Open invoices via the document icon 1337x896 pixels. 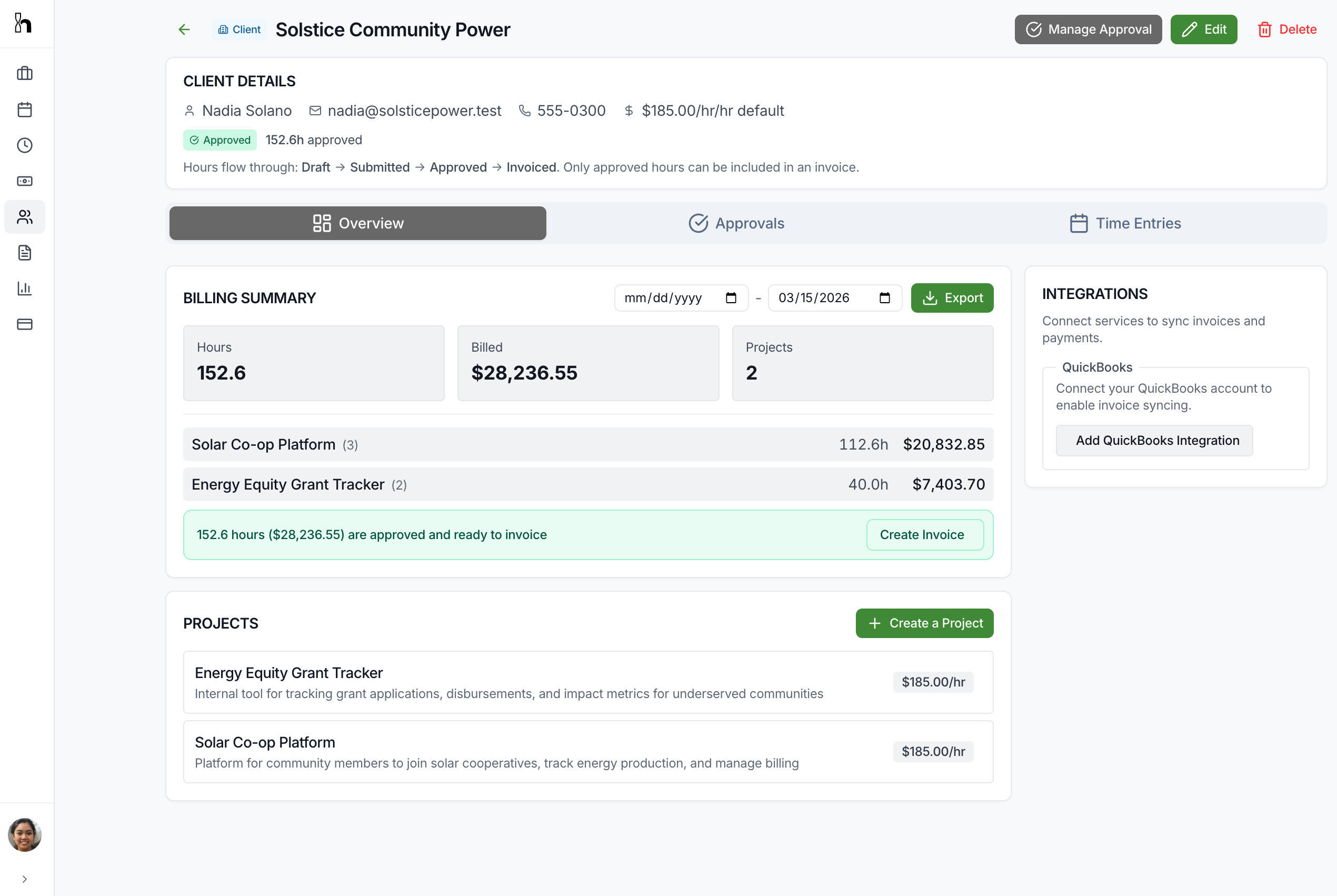click(x=25, y=253)
